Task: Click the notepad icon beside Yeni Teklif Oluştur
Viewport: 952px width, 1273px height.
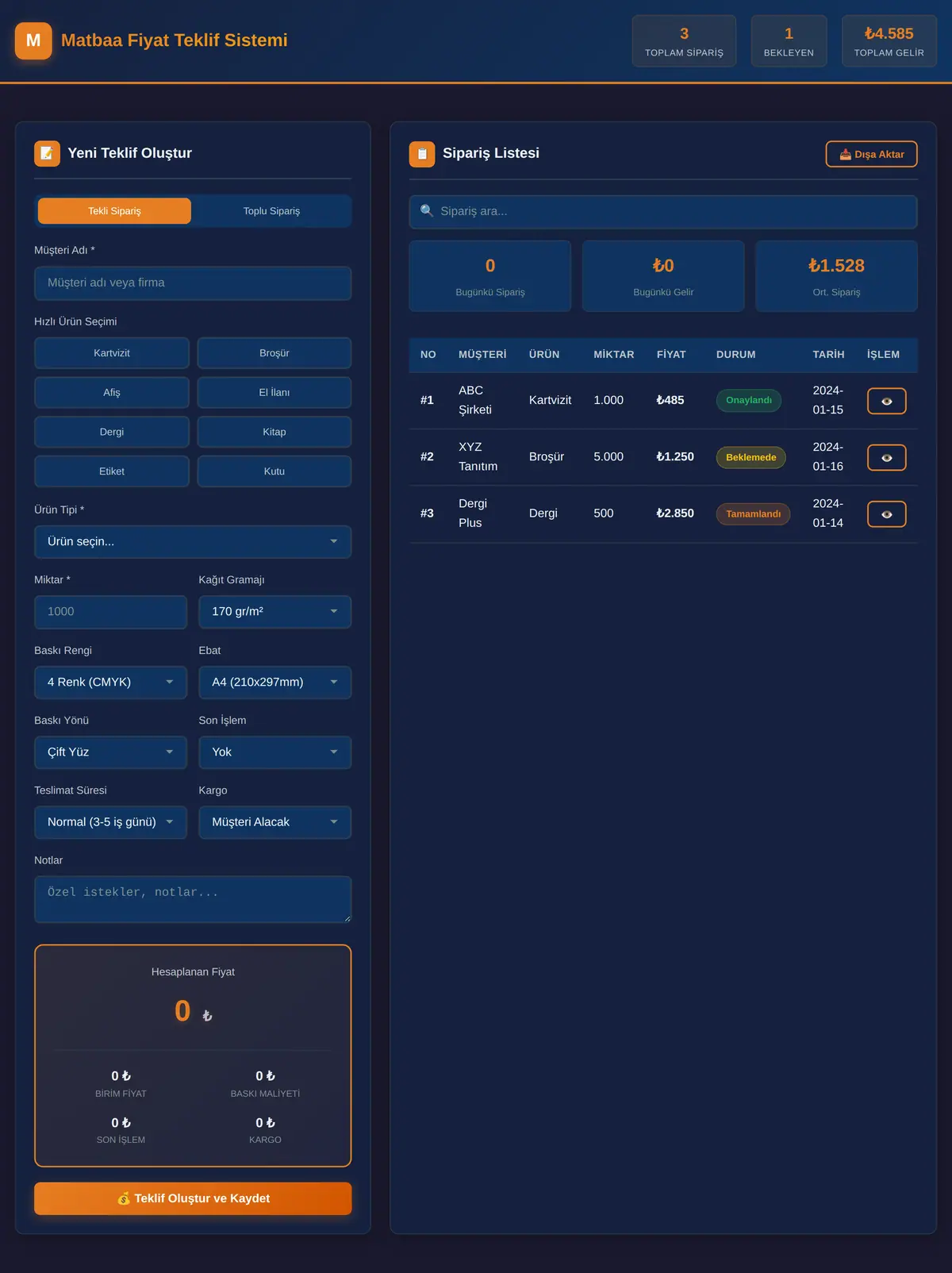Action: point(47,153)
